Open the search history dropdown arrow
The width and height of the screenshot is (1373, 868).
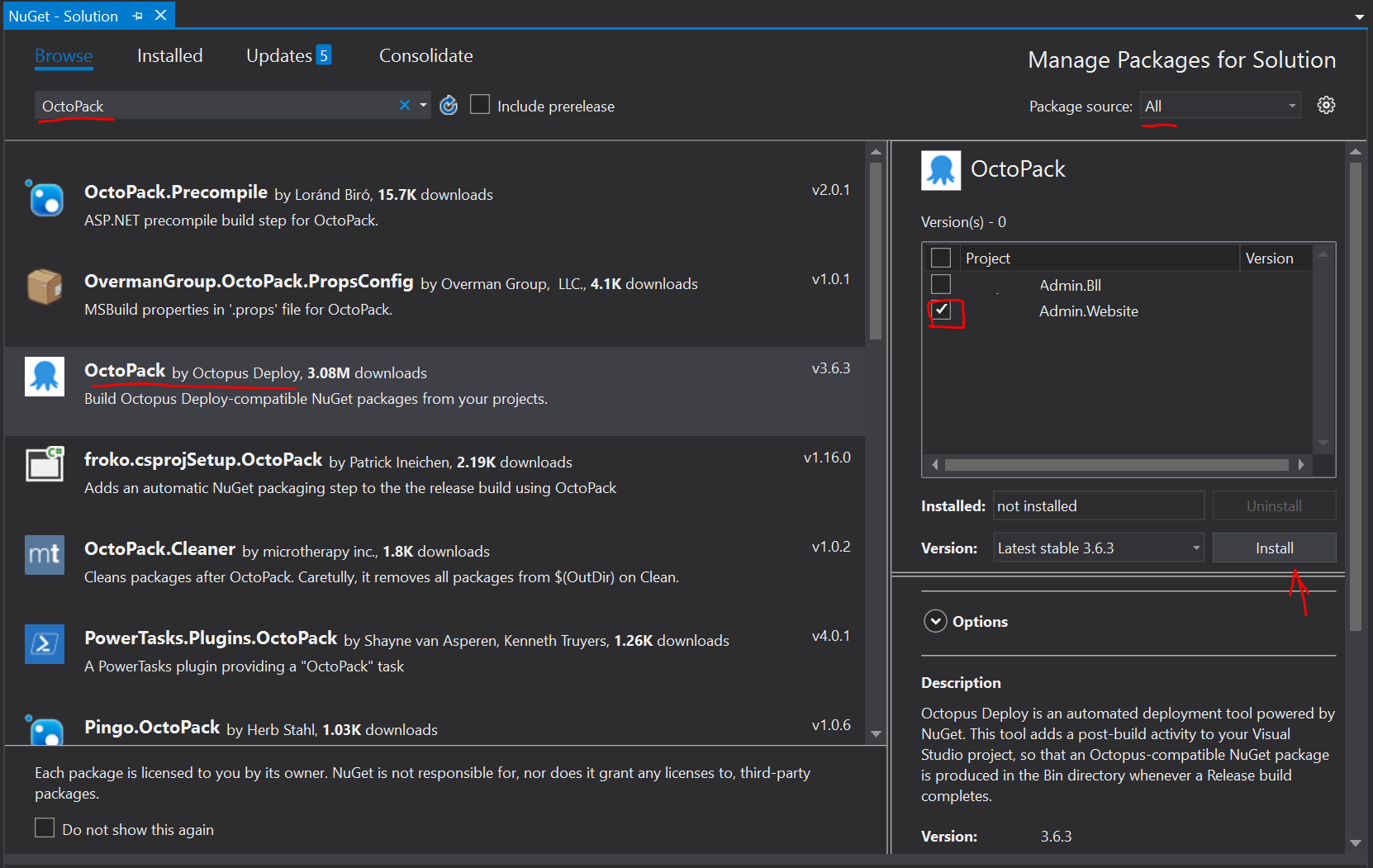423,105
